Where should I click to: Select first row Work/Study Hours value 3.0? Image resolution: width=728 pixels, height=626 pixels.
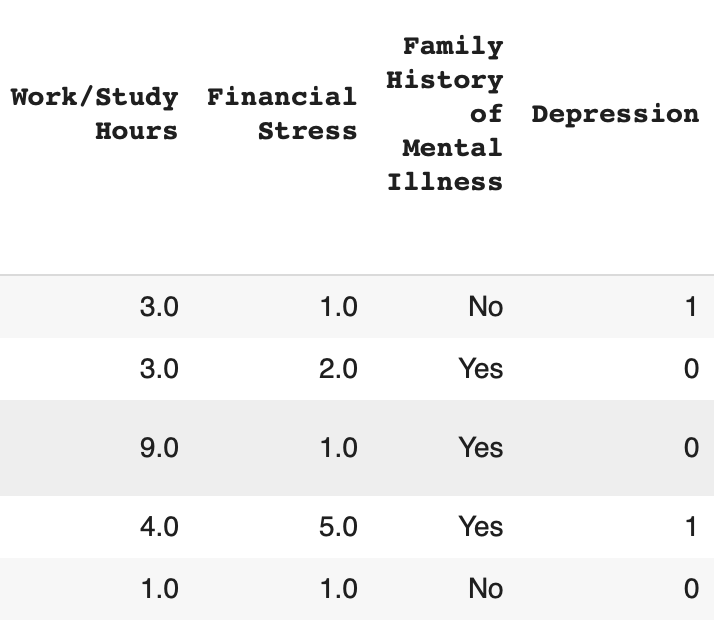pyautogui.click(x=159, y=307)
